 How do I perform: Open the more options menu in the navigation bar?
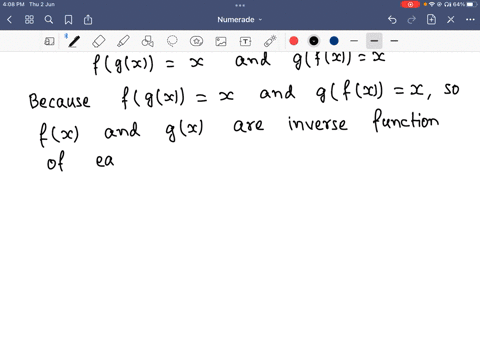point(470,20)
